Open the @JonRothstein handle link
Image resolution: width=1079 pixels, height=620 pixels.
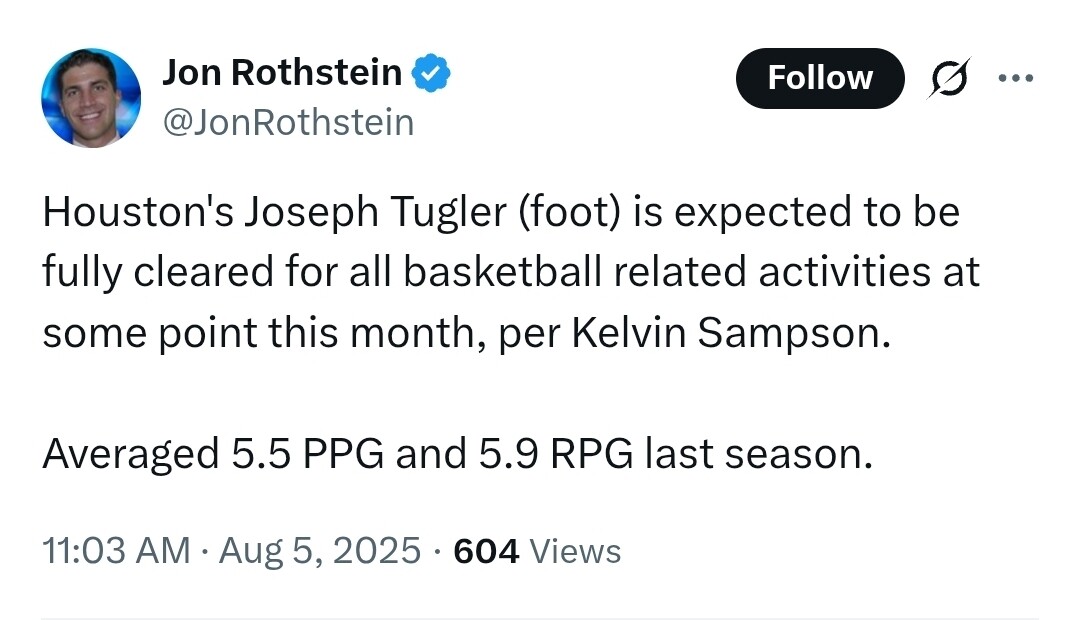point(288,122)
